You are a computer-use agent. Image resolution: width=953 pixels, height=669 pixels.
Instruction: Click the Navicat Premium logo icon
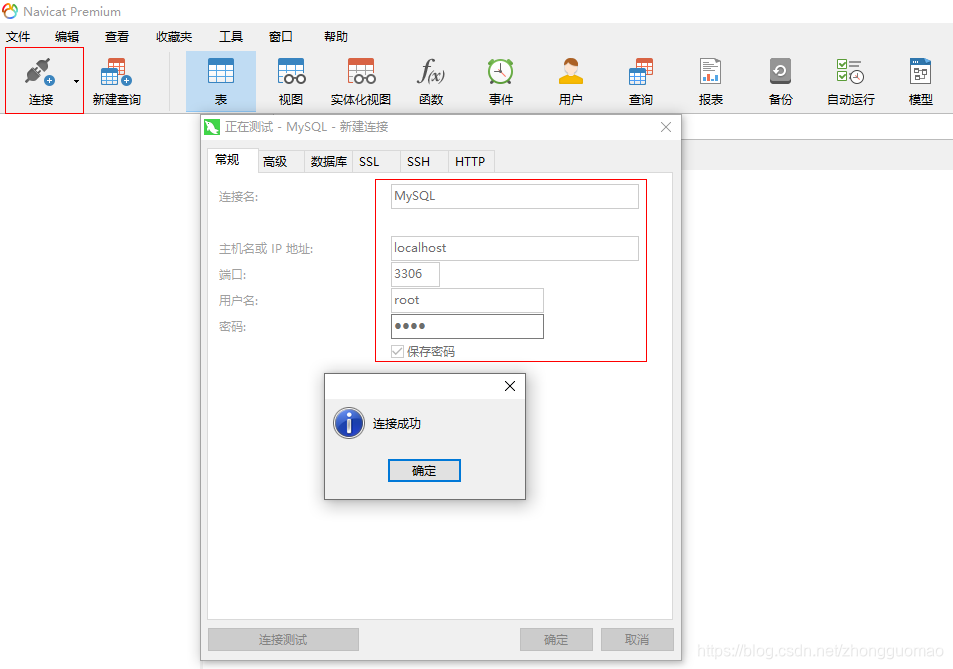[10, 11]
